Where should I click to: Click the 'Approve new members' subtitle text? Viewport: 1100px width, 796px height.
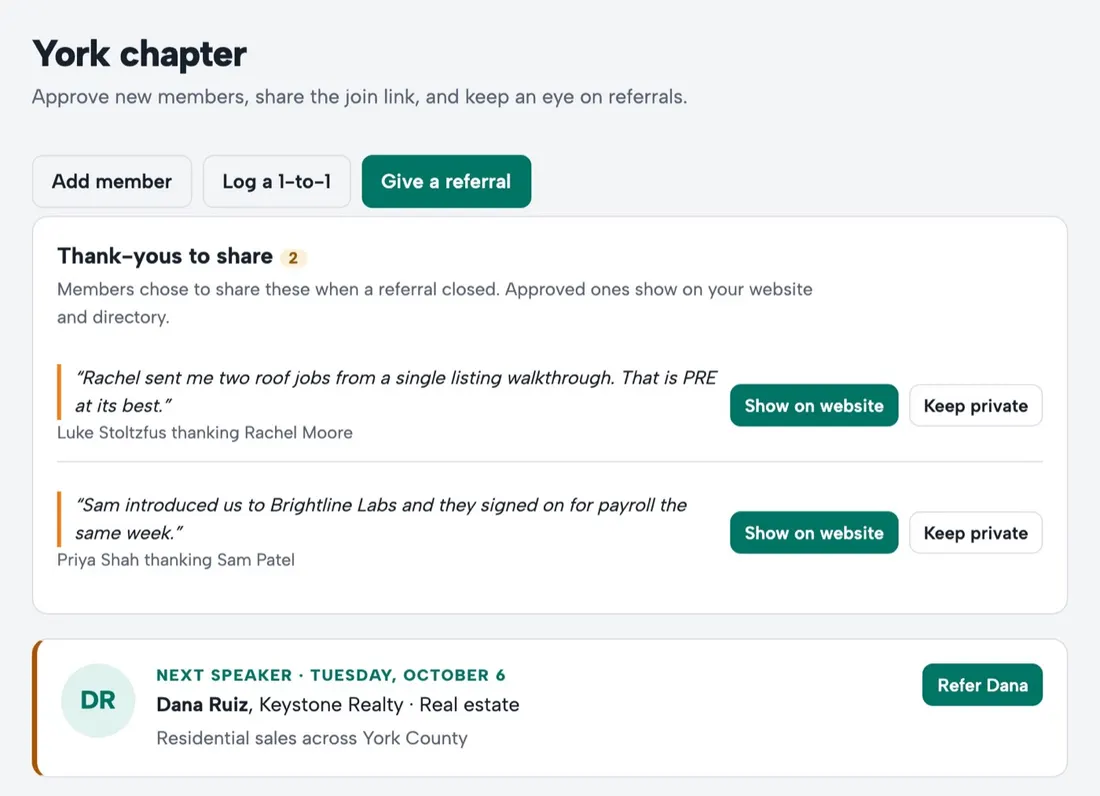coord(359,97)
